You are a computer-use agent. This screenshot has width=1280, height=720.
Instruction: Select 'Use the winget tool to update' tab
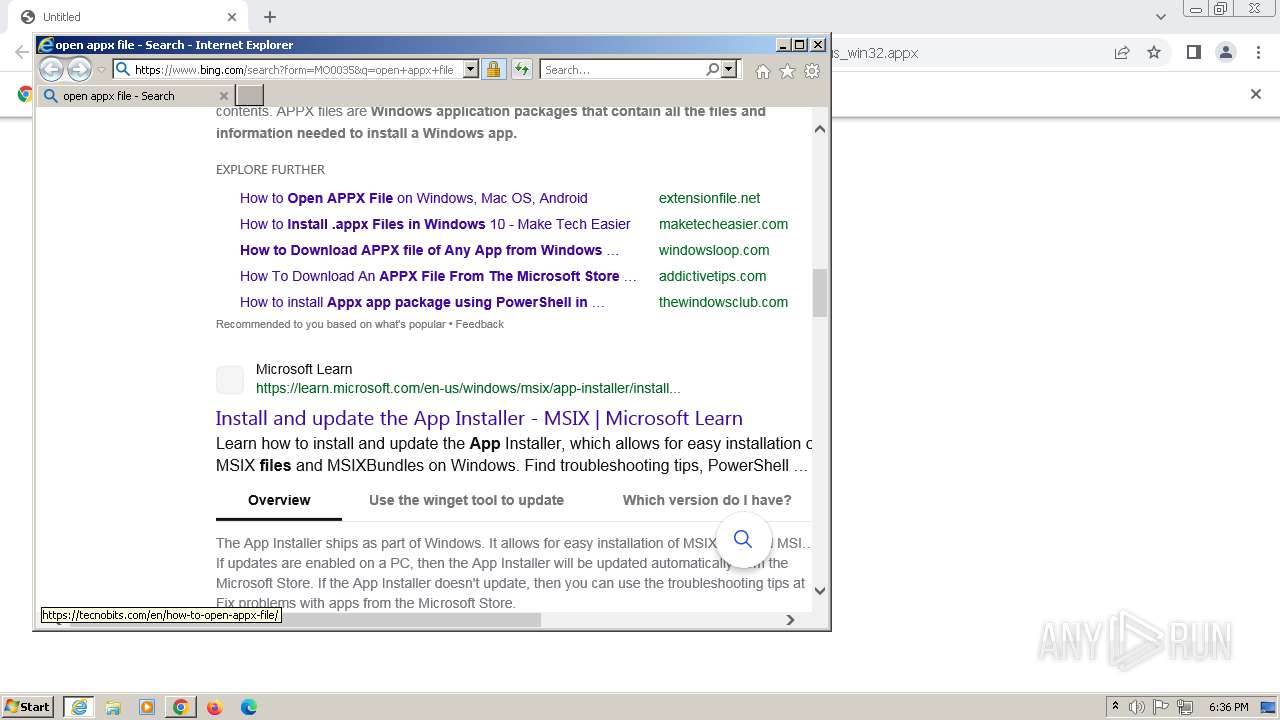click(x=466, y=500)
